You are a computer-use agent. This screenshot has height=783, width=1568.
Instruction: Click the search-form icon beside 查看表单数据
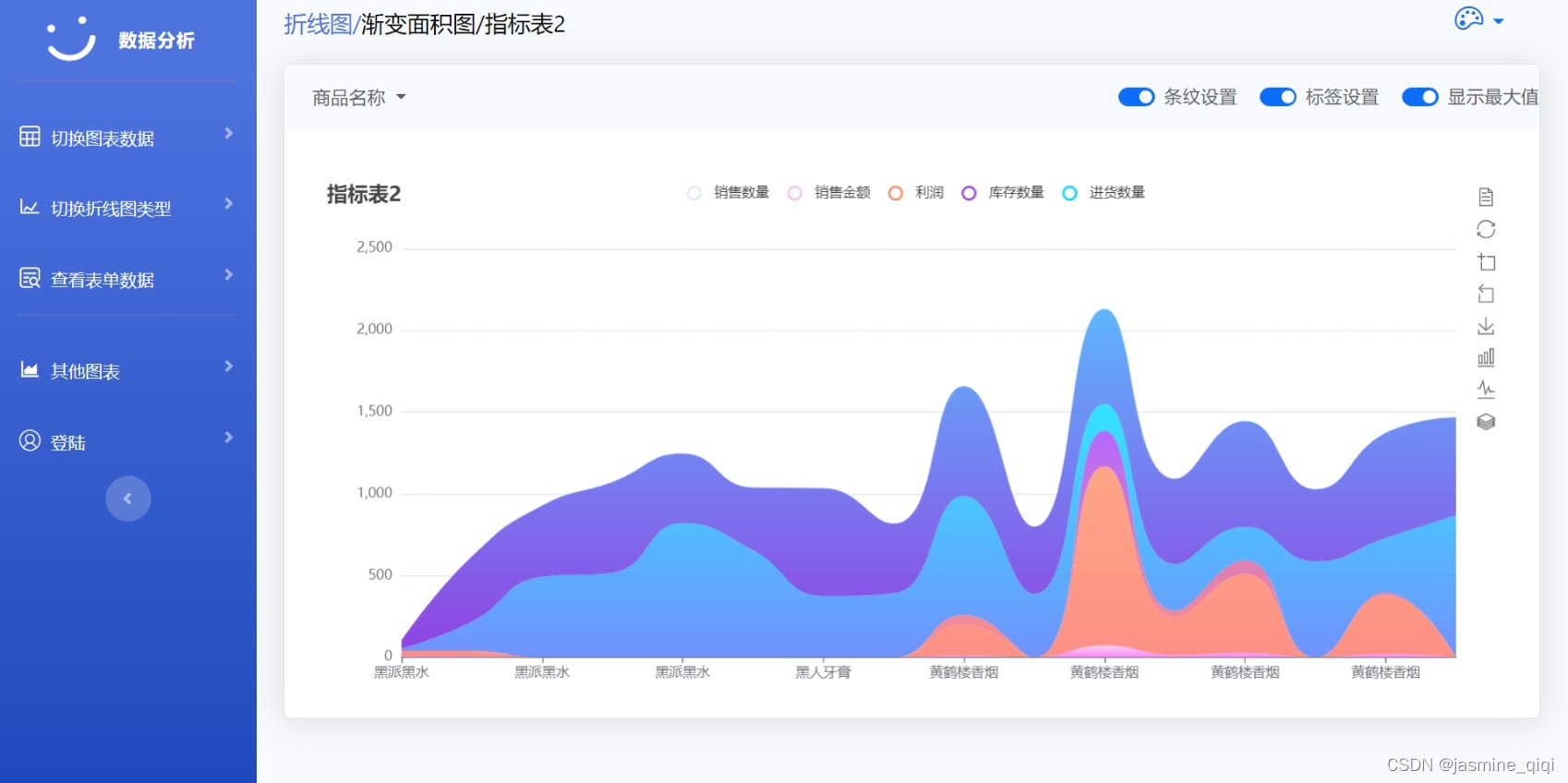30,278
